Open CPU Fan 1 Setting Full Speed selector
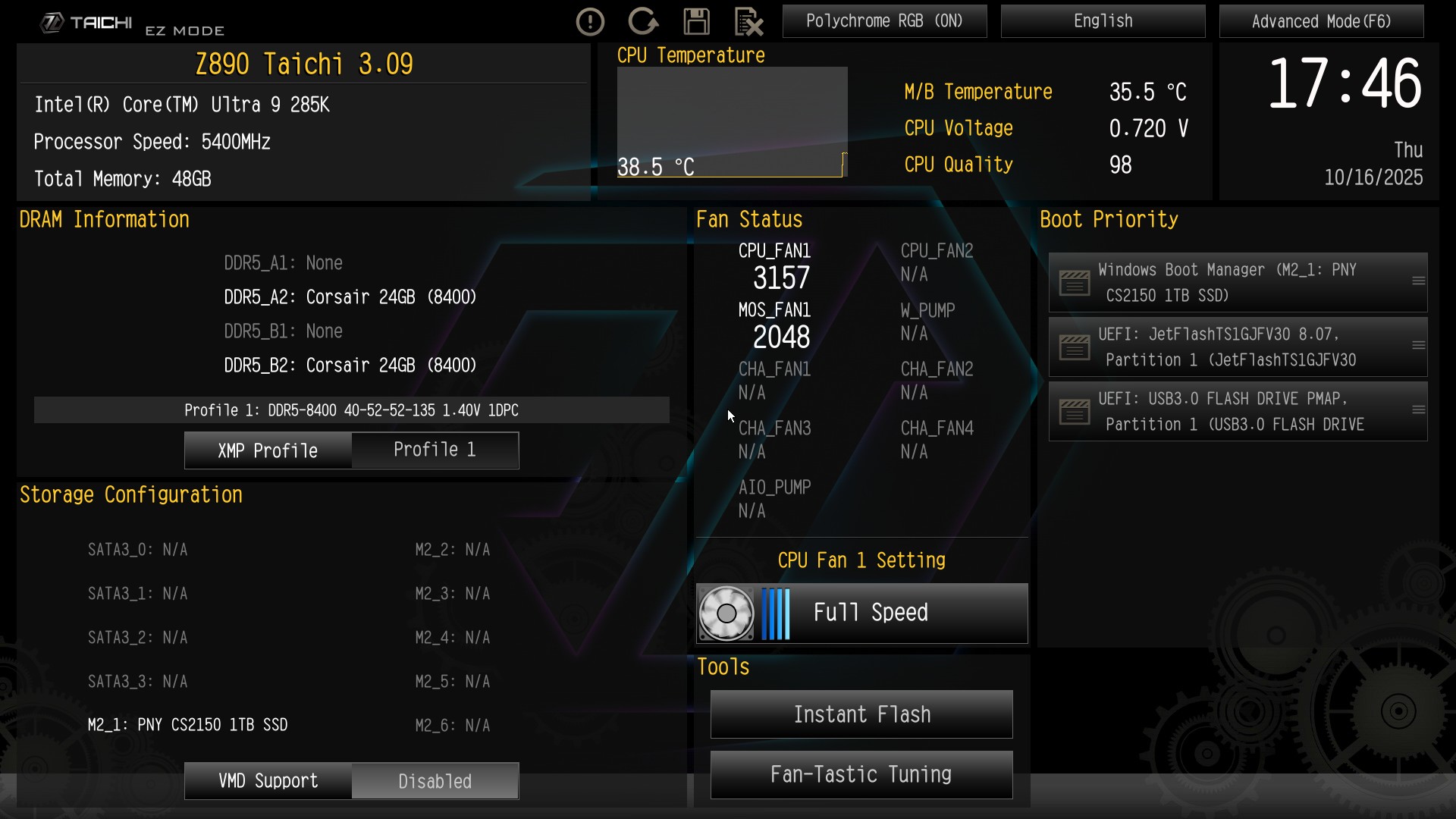Viewport: 1456px width, 819px height. pyautogui.click(x=862, y=613)
